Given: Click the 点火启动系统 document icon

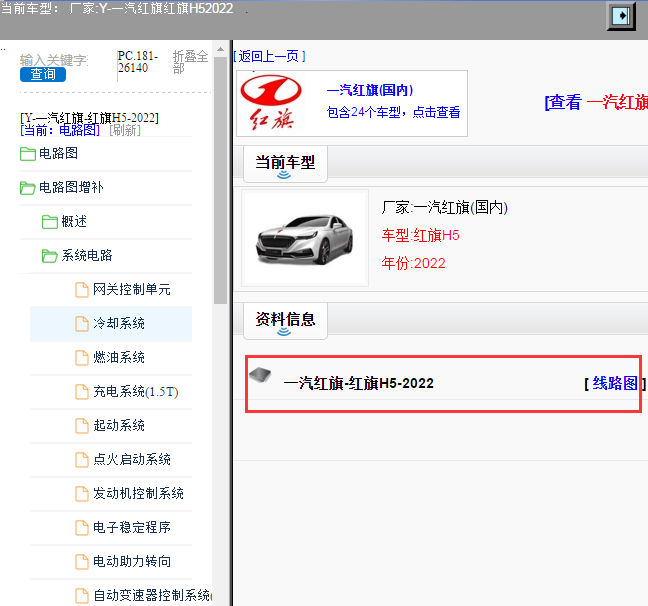Looking at the screenshot, I should click(82, 459).
